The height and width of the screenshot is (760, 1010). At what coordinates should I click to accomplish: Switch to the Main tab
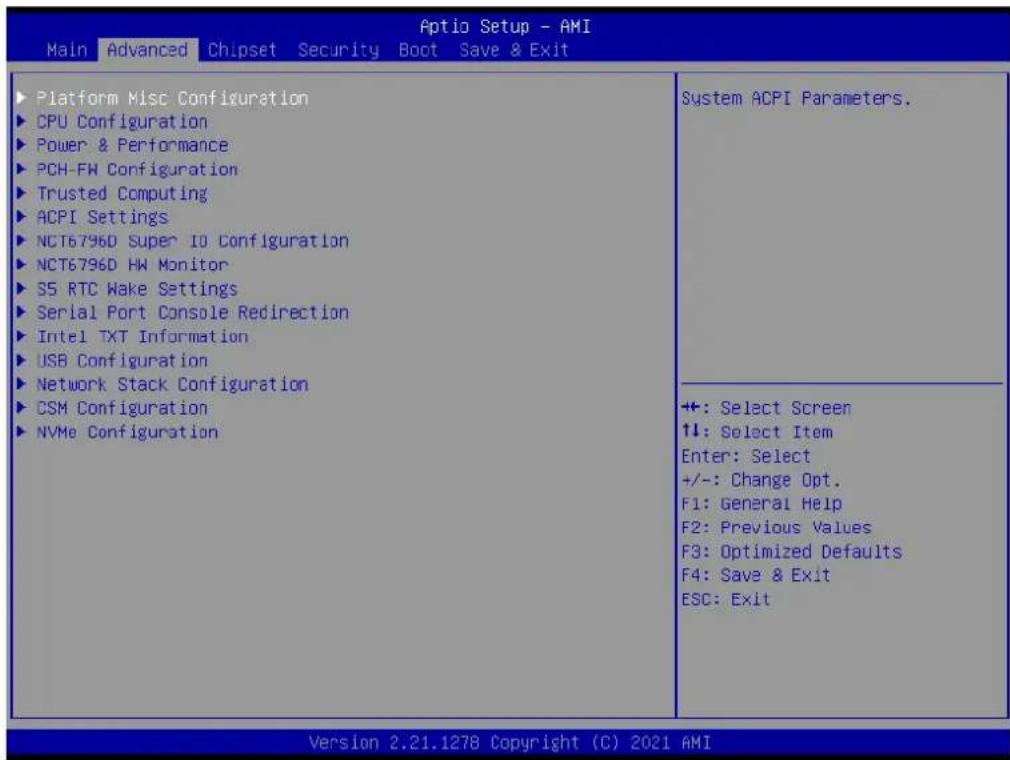[67, 50]
